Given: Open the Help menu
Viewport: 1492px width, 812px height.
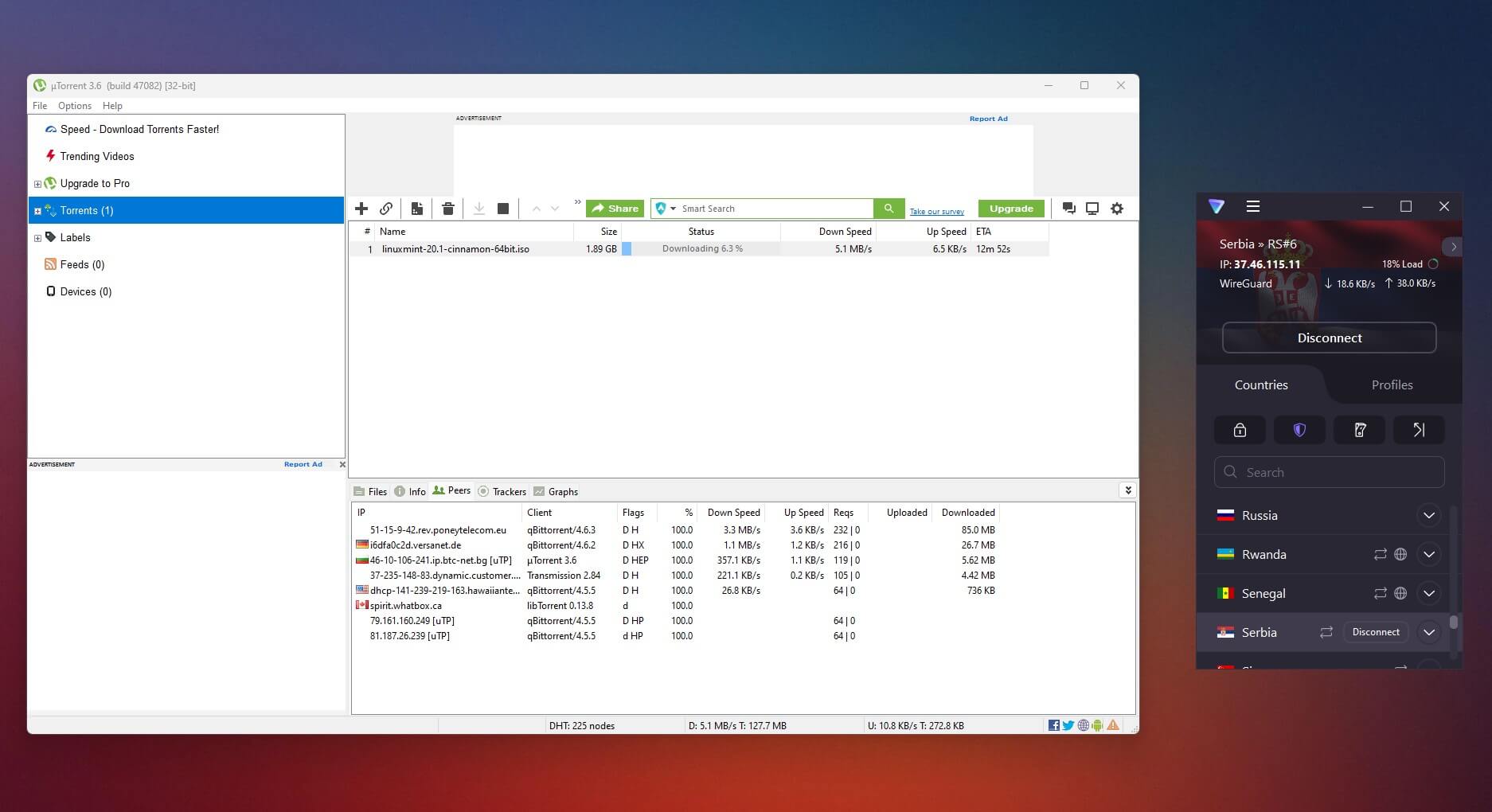Looking at the screenshot, I should coord(112,106).
